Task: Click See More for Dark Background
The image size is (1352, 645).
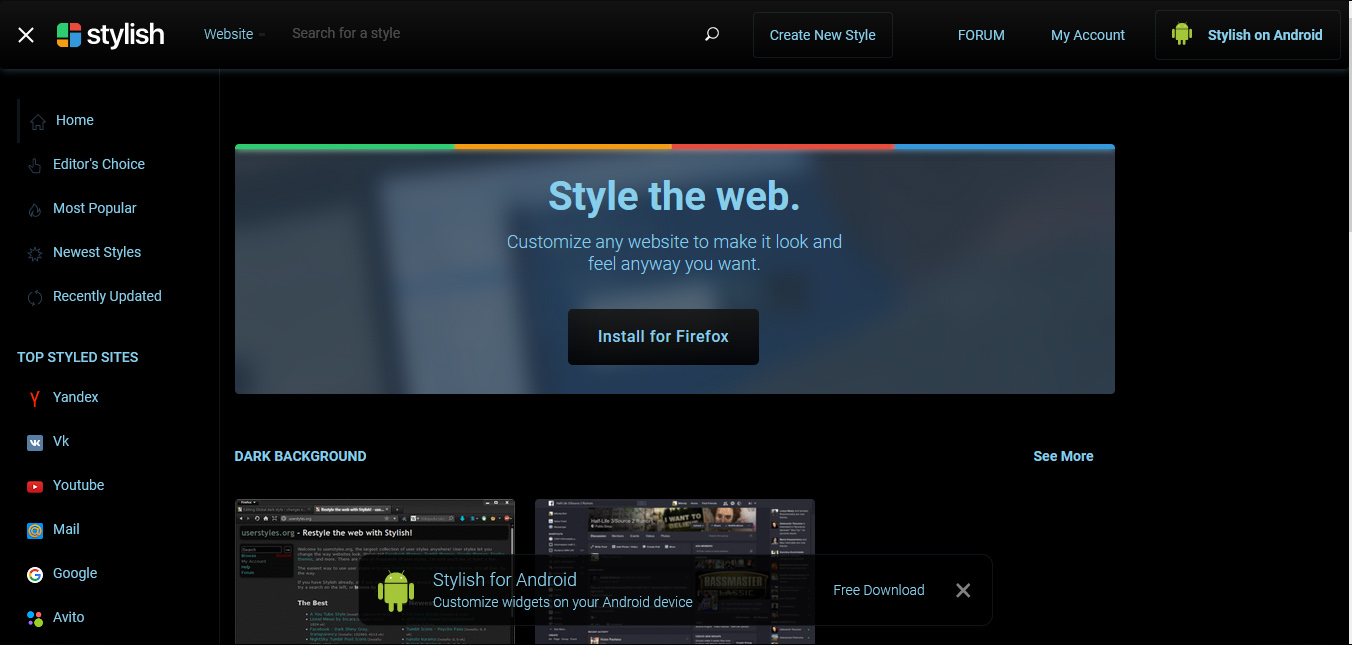Action: tap(1063, 456)
